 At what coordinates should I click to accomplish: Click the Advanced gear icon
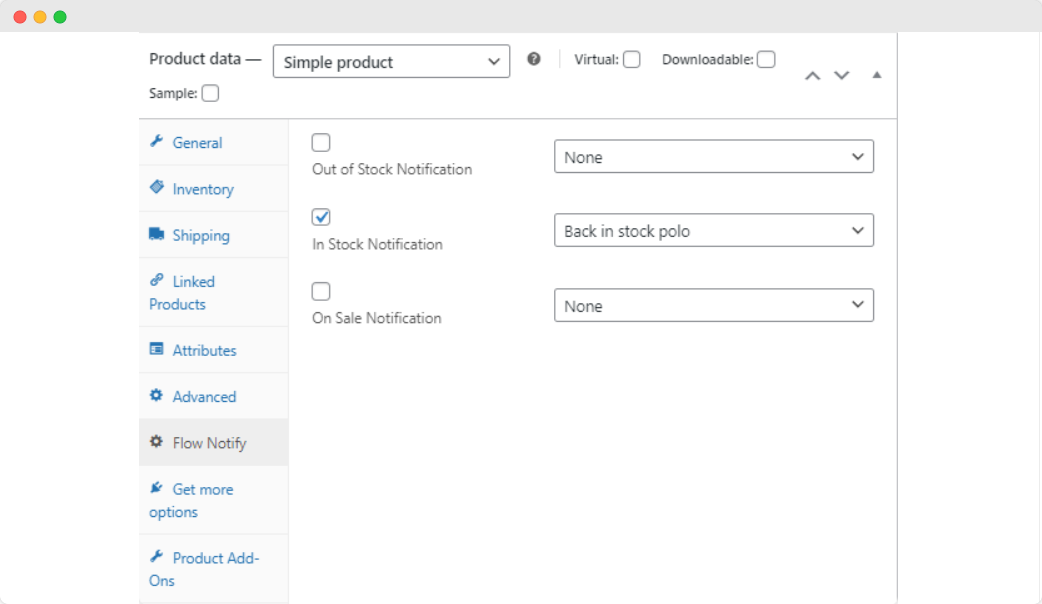pyautogui.click(x=156, y=396)
